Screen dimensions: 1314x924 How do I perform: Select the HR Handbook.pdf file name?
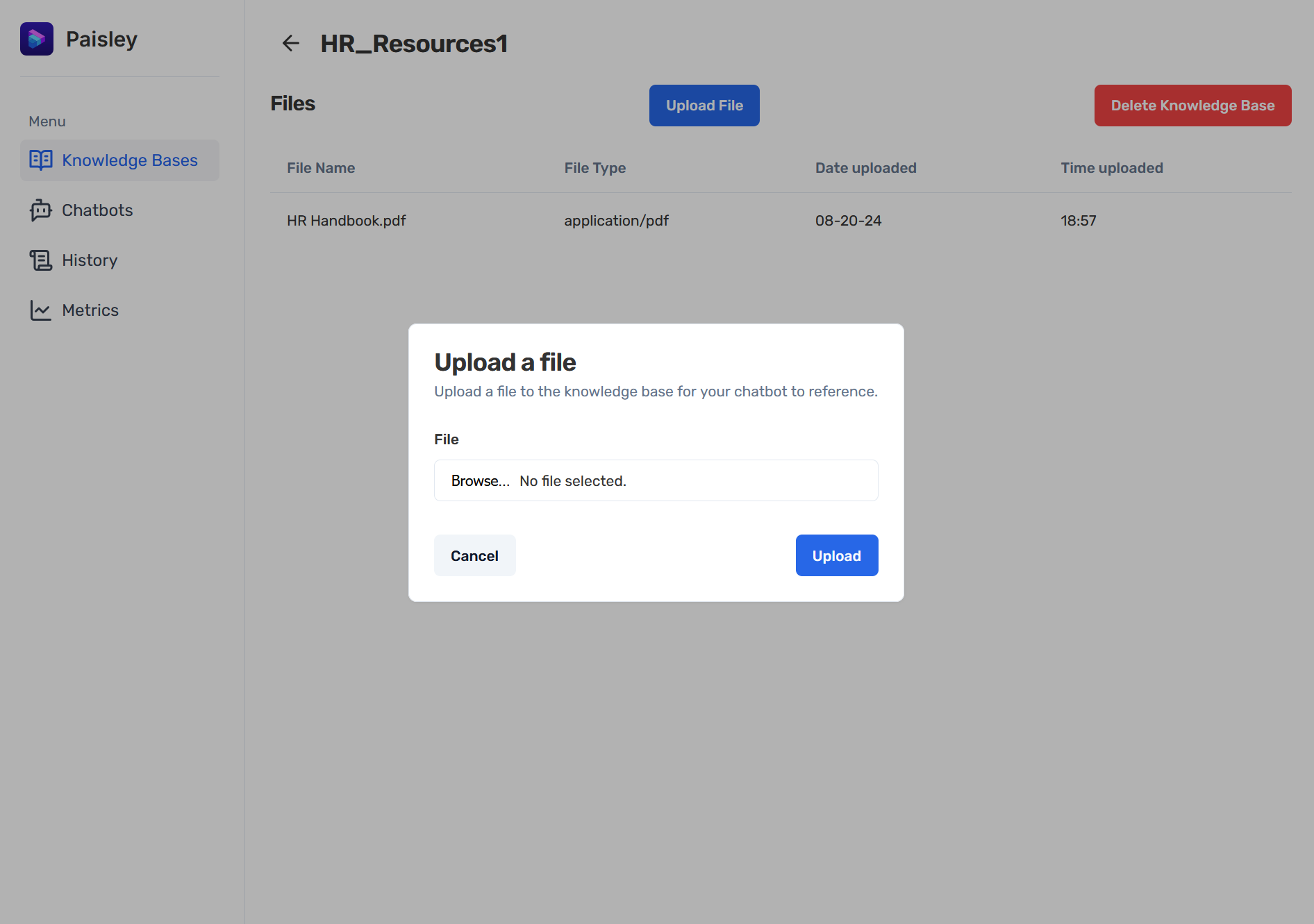pos(346,221)
